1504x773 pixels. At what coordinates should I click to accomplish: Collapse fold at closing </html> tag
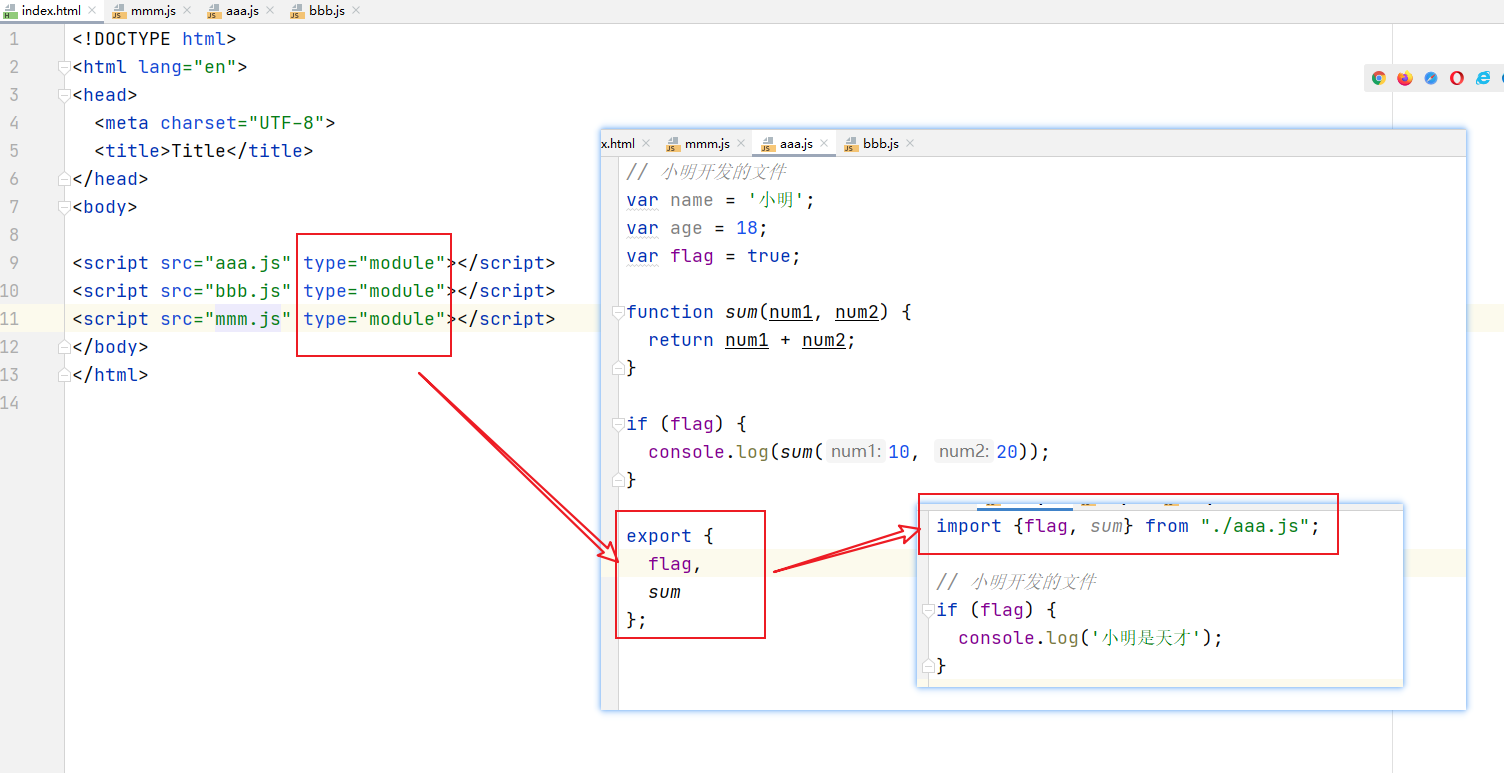coord(65,375)
